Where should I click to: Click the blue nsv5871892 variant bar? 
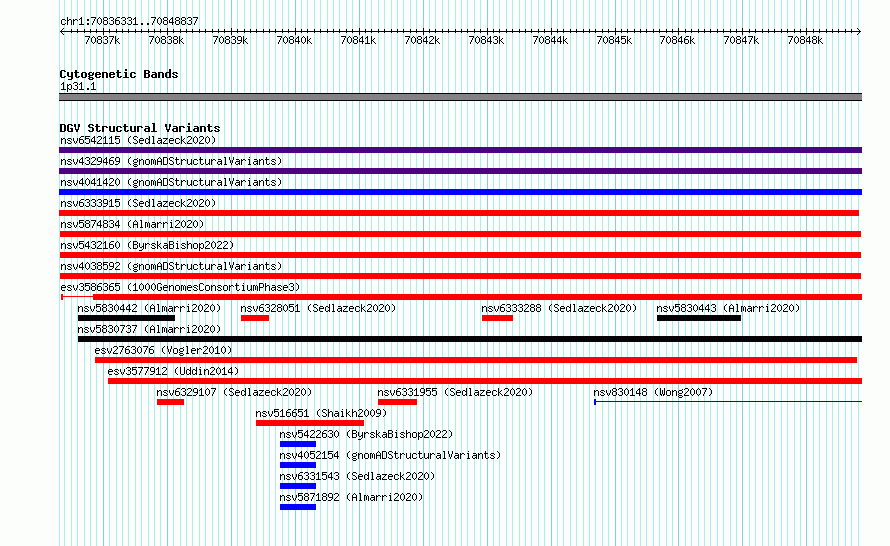(x=298, y=507)
